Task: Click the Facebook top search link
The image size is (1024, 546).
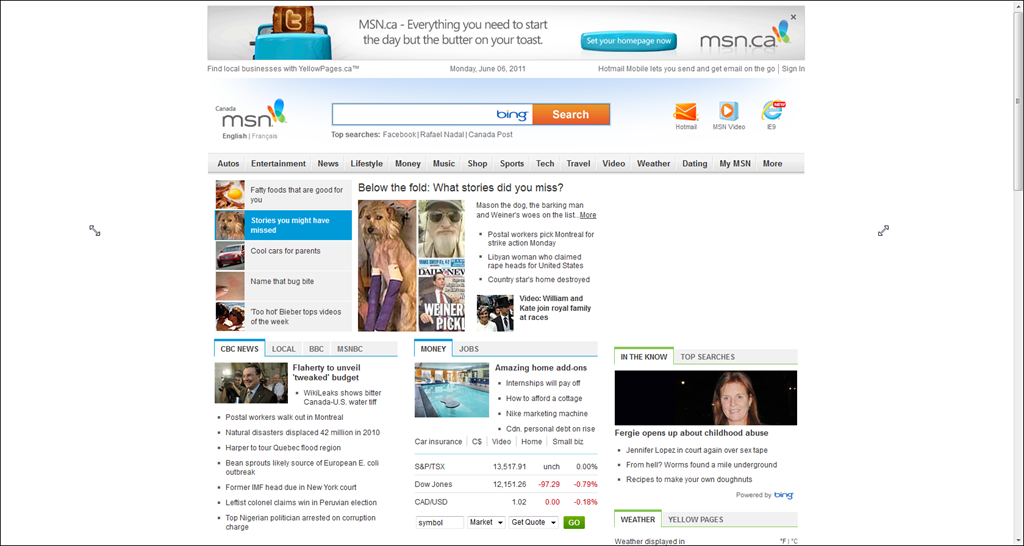Action: pos(399,135)
